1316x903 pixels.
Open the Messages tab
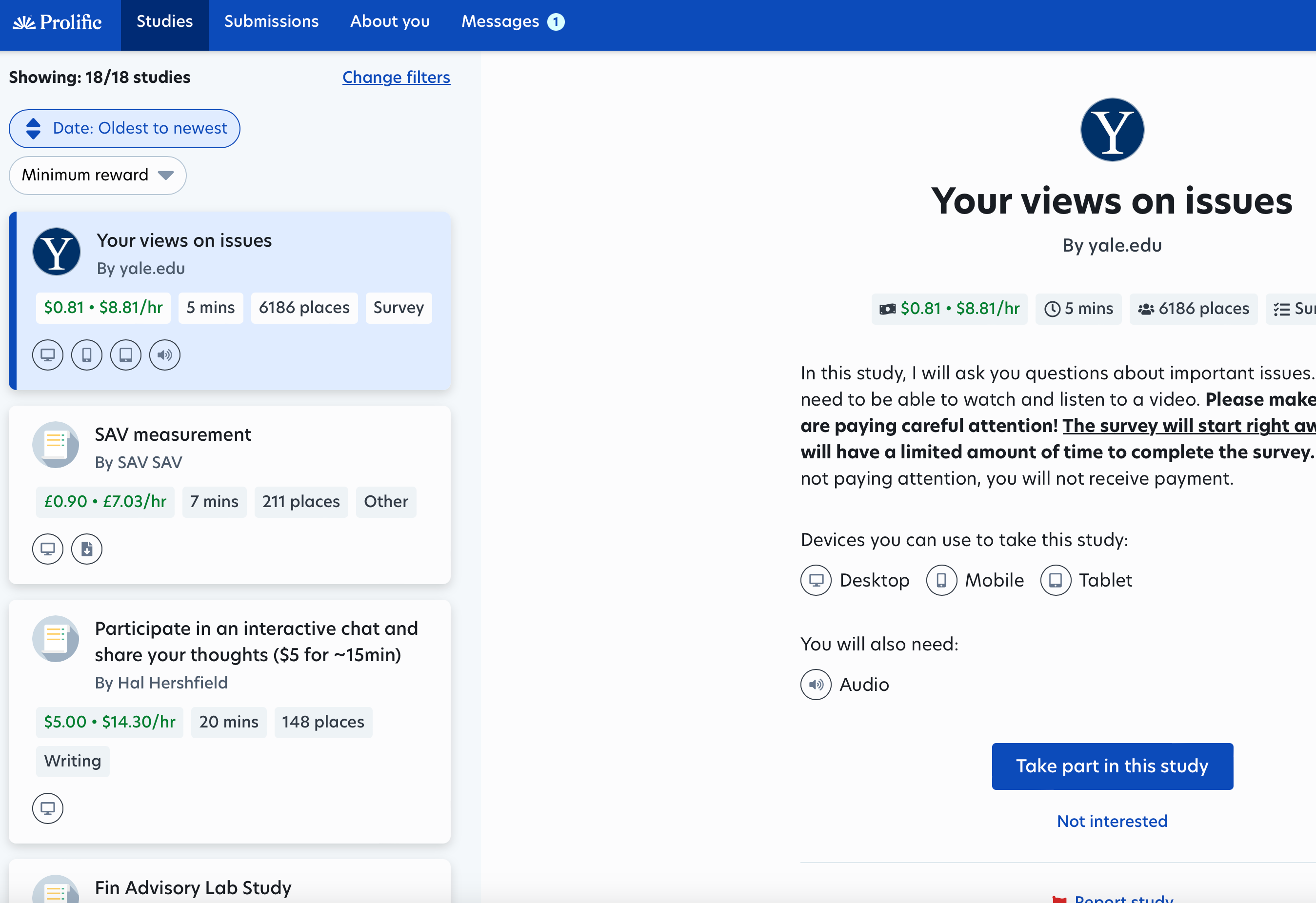499,21
